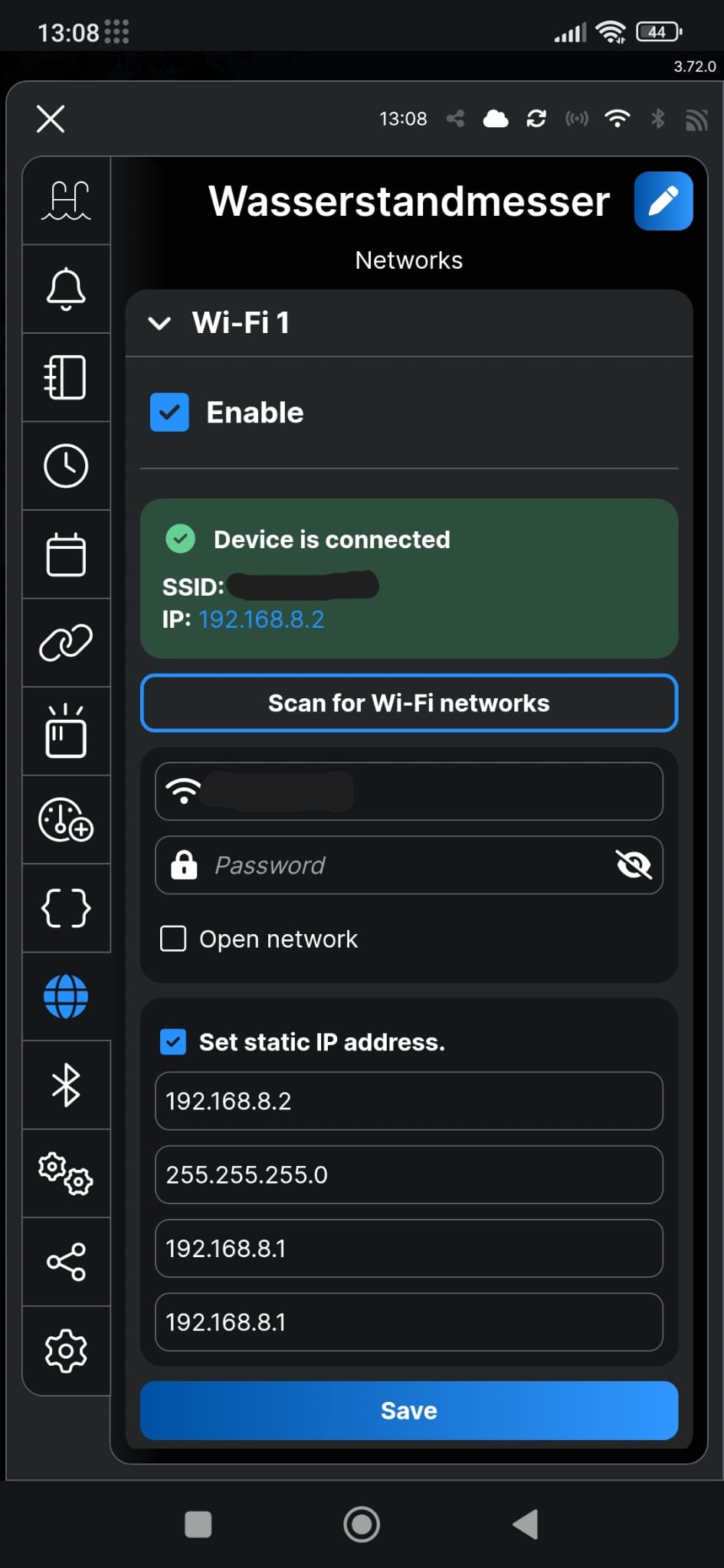Show password using the crossed-eye icon
Screen dimensions: 724x1568
[634, 865]
